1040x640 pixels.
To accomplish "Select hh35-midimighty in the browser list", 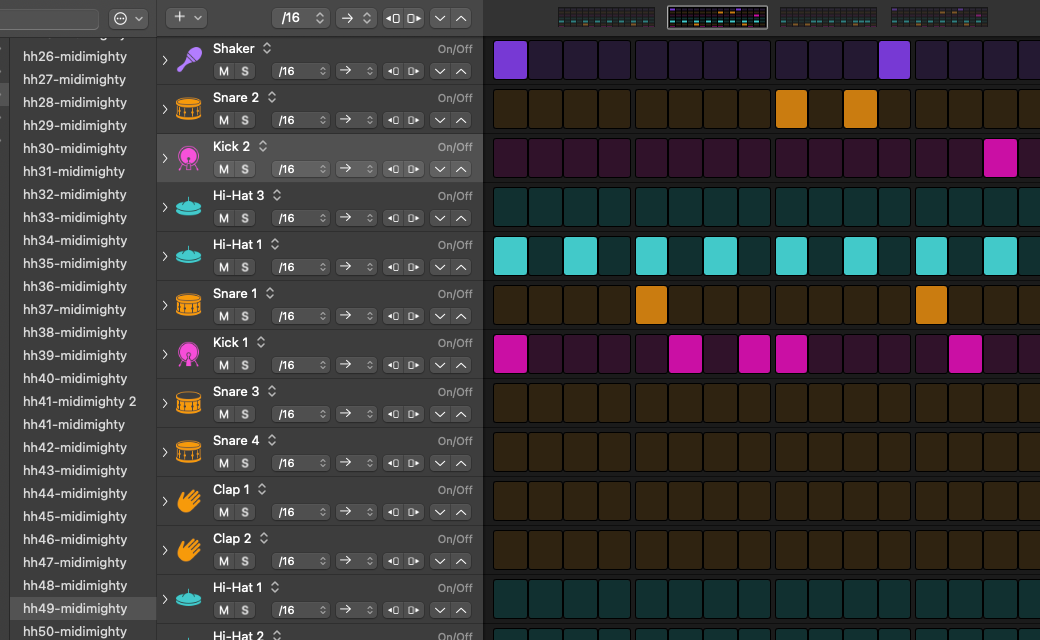I will click(83, 263).
